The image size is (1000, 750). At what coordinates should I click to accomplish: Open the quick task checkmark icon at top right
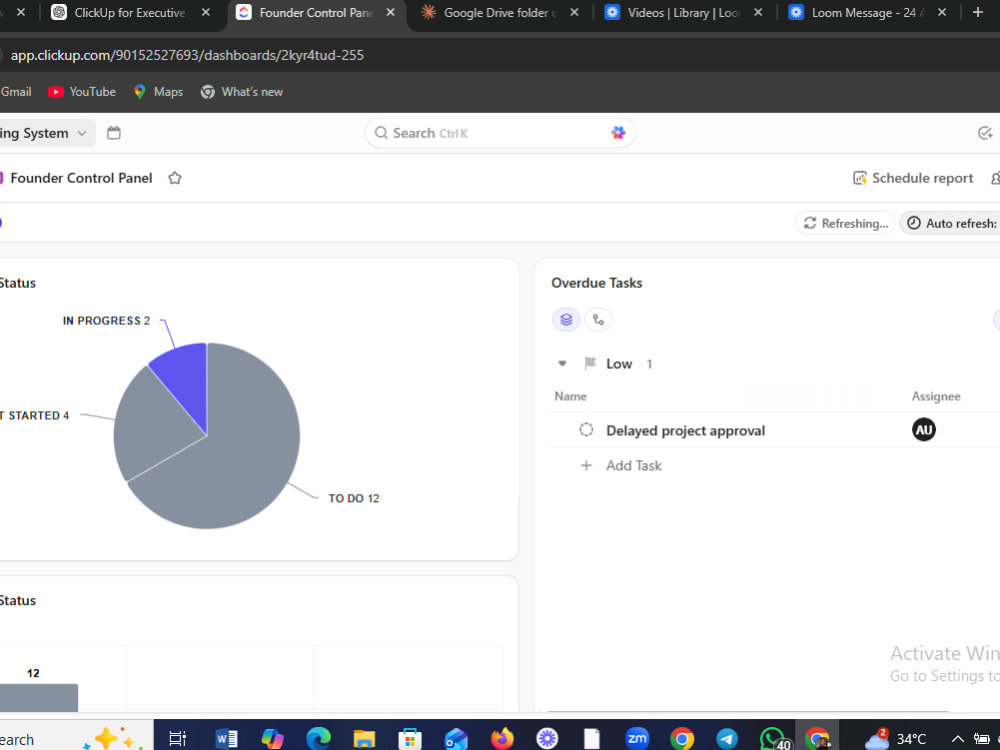tap(985, 133)
